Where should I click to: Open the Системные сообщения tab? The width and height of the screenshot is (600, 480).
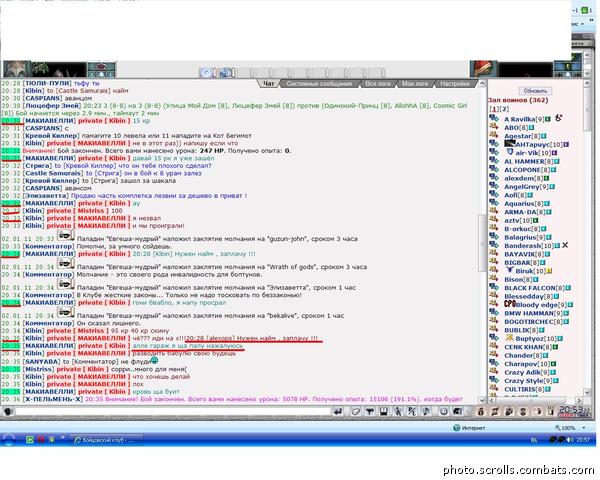tap(319, 83)
